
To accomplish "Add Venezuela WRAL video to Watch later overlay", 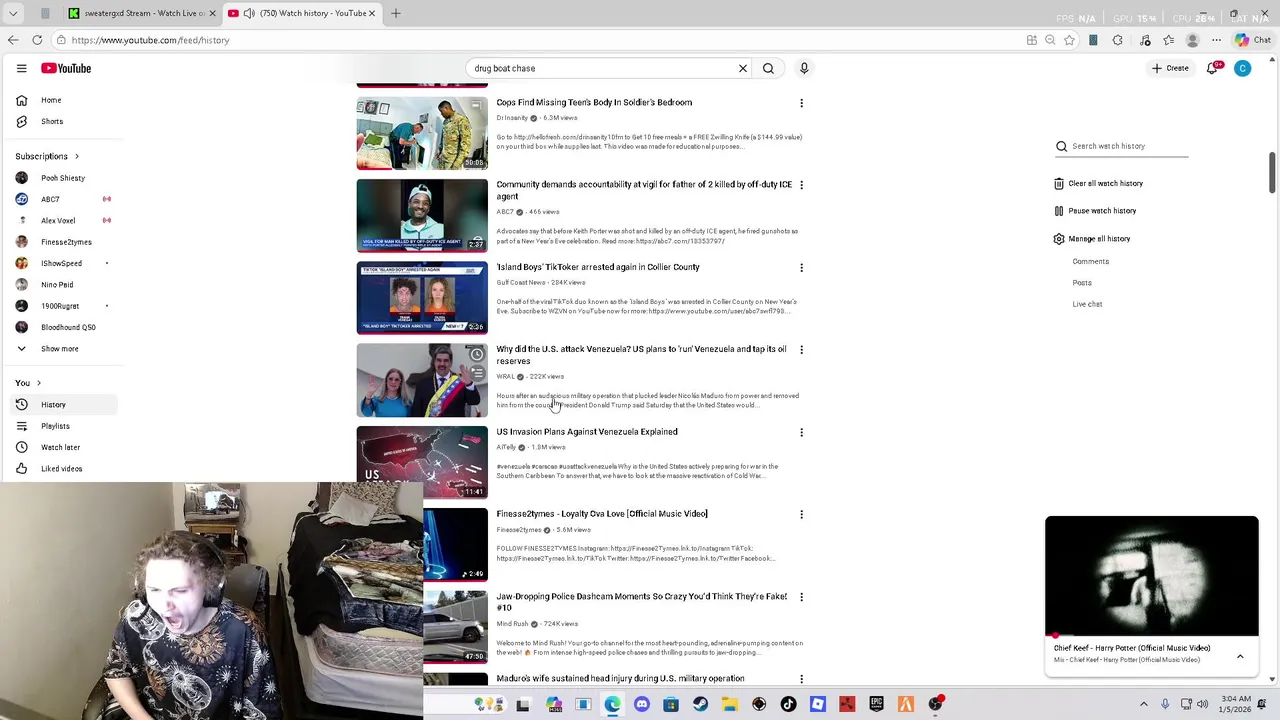I will click(x=477, y=355).
